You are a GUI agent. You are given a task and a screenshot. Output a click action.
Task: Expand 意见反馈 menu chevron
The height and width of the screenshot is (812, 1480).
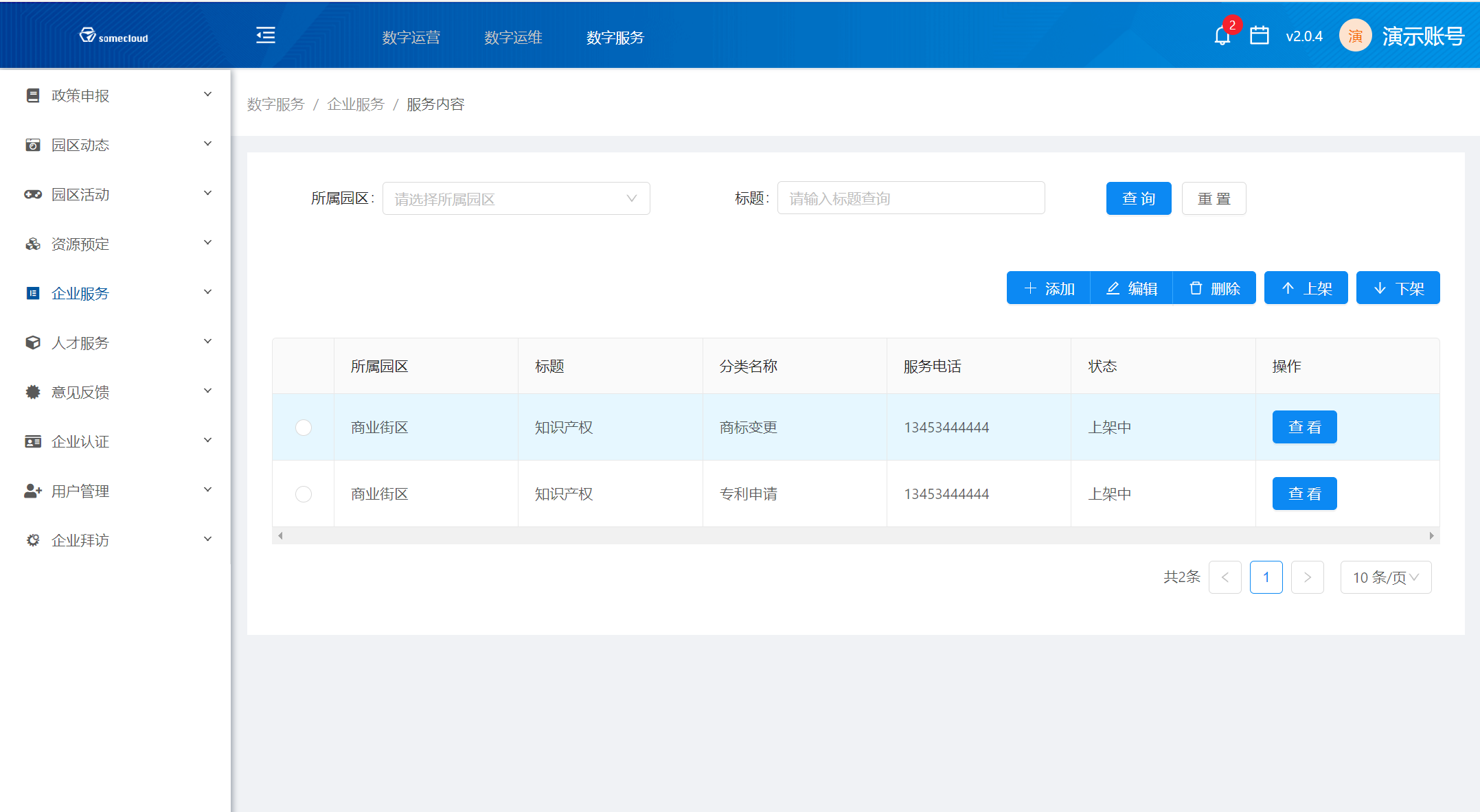207,391
